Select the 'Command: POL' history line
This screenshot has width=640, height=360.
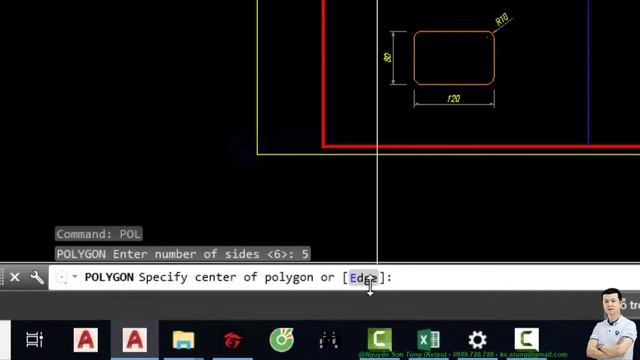98,234
